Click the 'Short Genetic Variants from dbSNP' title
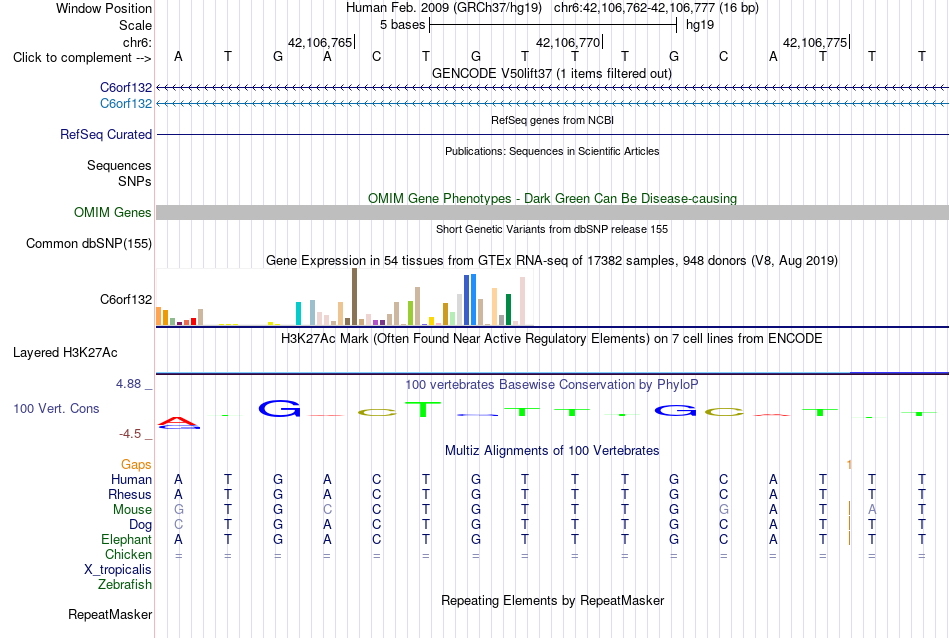This screenshot has height=638, width=950. coord(552,229)
